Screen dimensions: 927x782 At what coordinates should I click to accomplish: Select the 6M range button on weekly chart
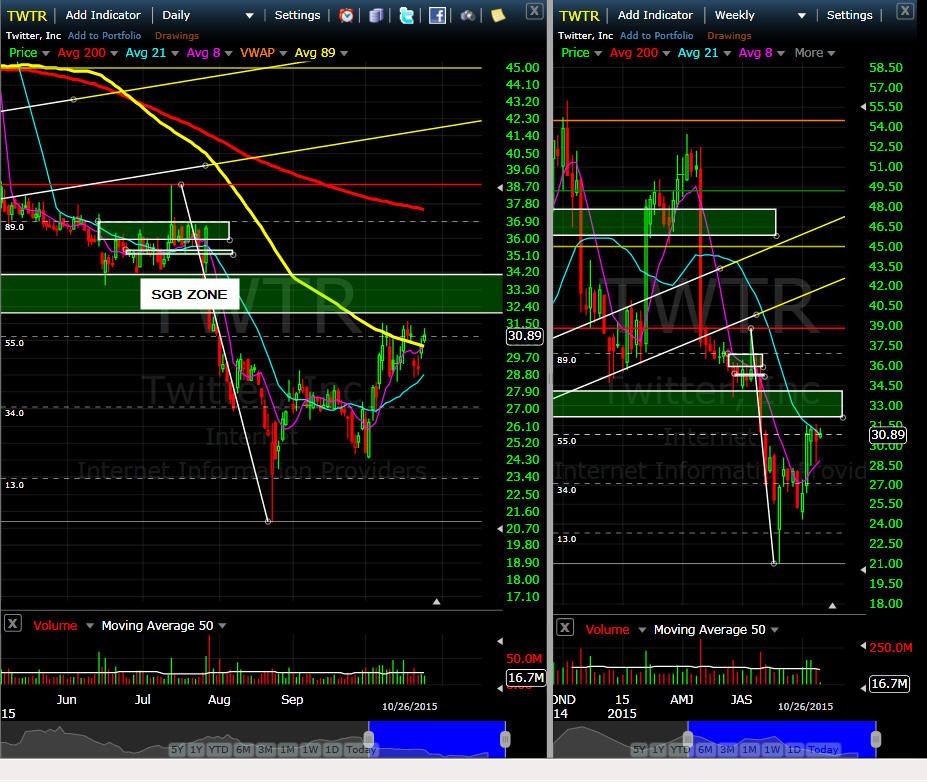[705, 749]
